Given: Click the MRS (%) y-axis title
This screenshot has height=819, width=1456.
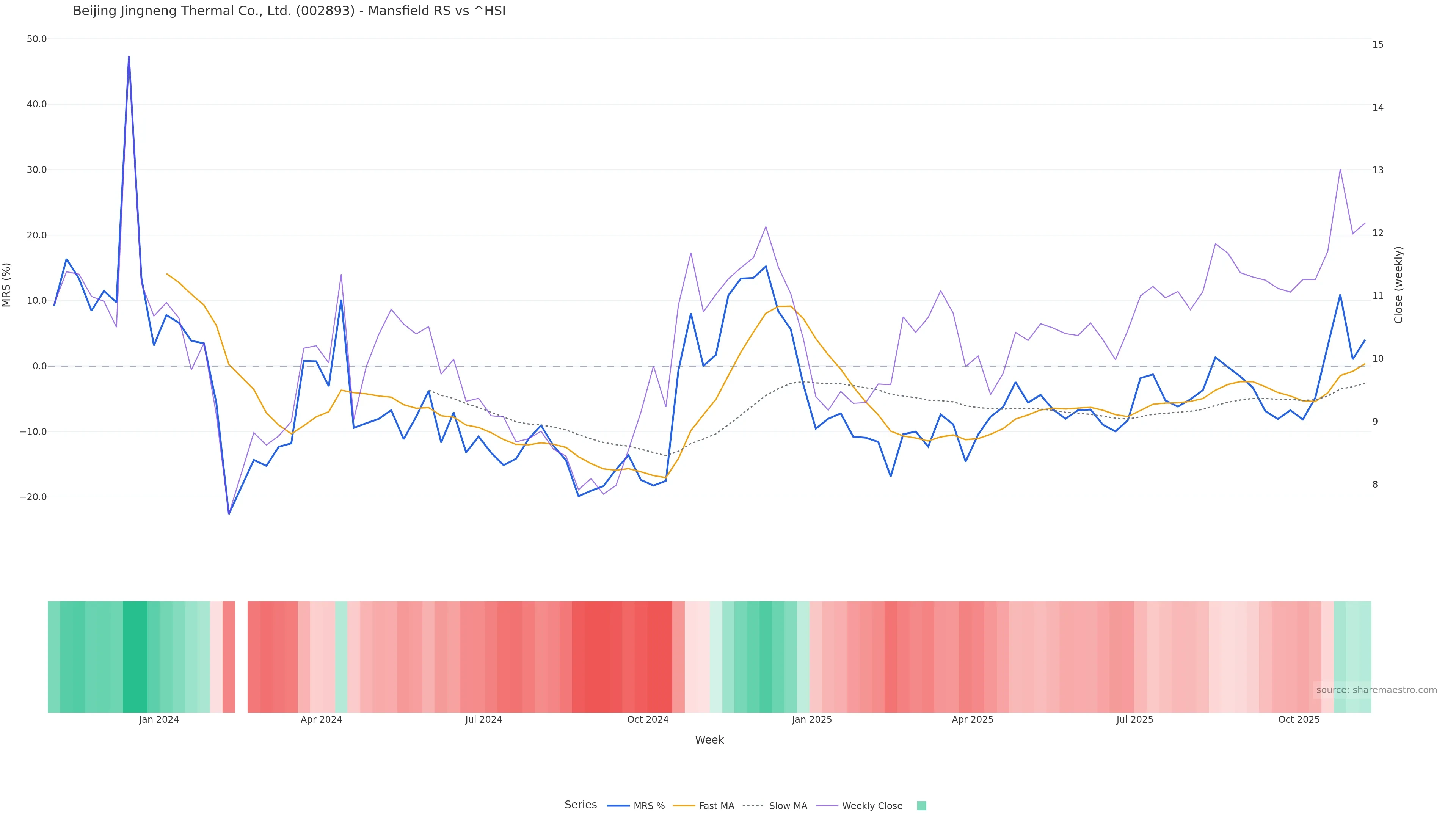Looking at the screenshot, I should (7, 285).
